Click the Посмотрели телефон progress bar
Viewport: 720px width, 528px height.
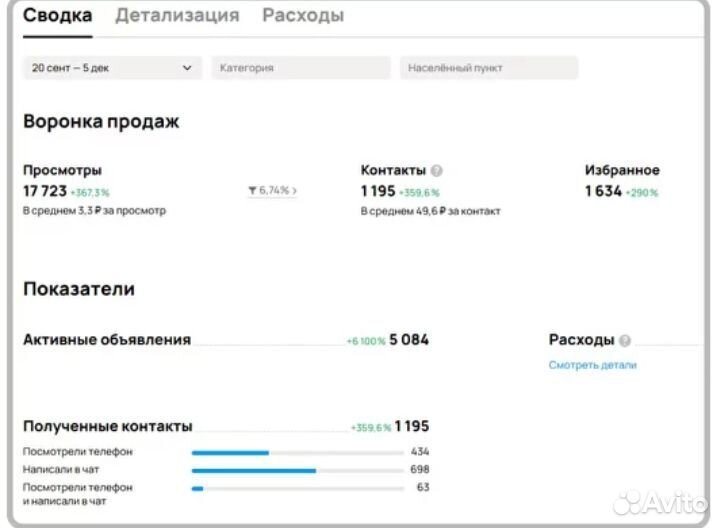click(x=298, y=453)
